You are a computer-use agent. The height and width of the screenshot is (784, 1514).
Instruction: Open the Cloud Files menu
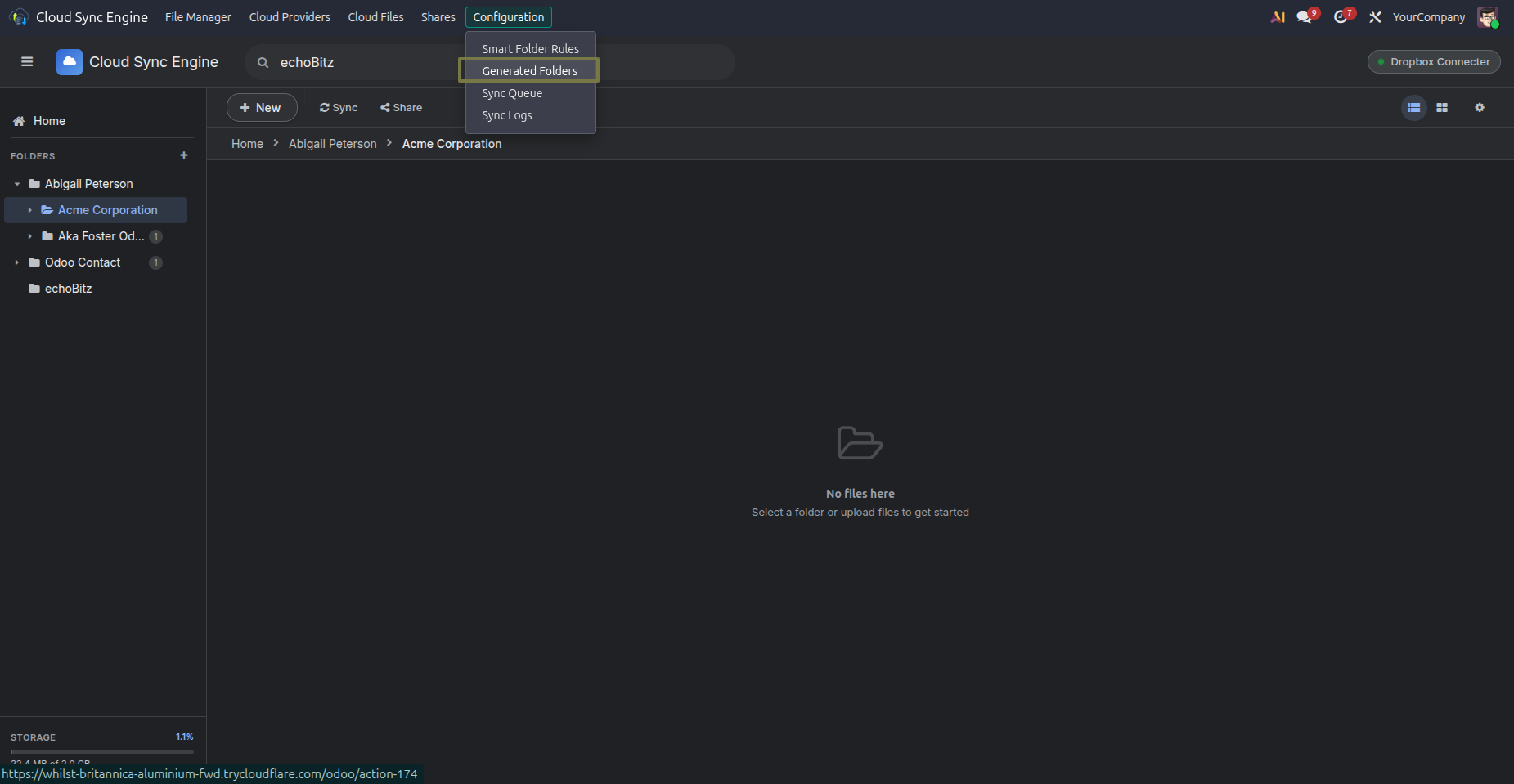click(x=375, y=17)
